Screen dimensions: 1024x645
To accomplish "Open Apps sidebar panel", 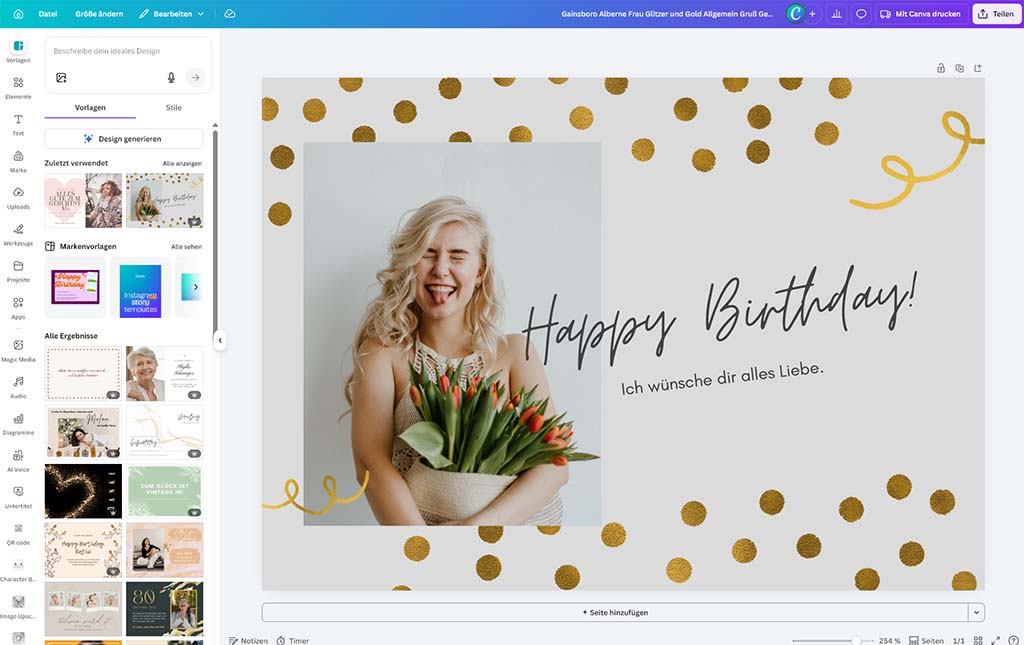I will tap(18, 307).
